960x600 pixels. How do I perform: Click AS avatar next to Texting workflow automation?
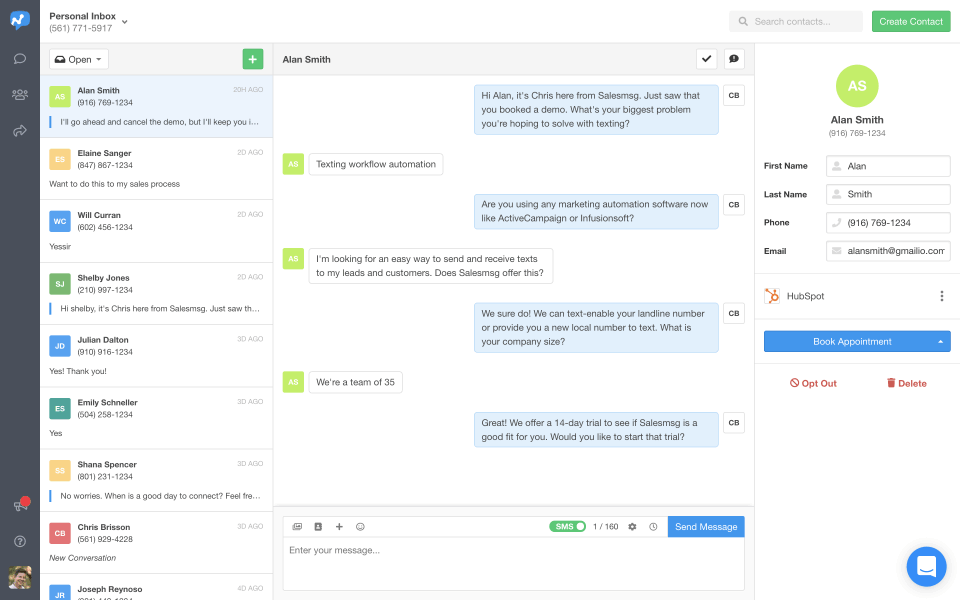click(x=293, y=164)
